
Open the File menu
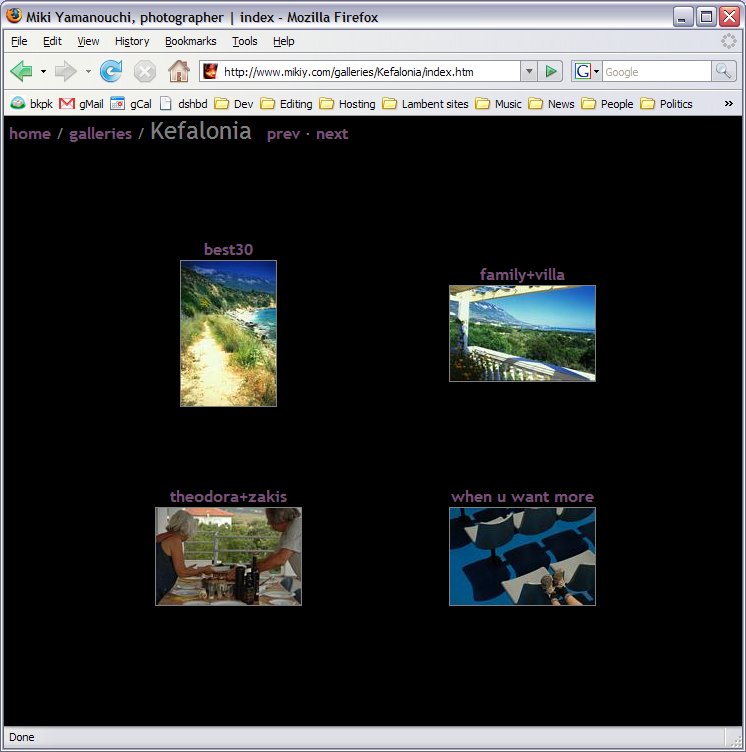click(19, 41)
